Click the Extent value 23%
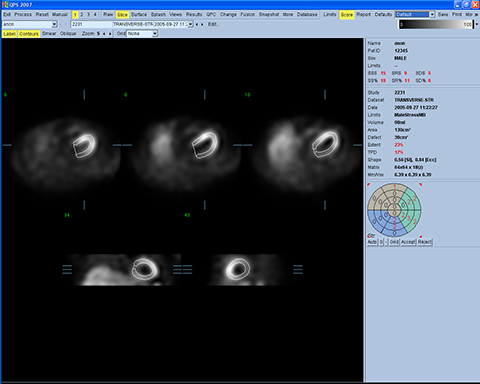Image resolution: width=480 pixels, height=384 pixels. pyautogui.click(x=399, y=145)
